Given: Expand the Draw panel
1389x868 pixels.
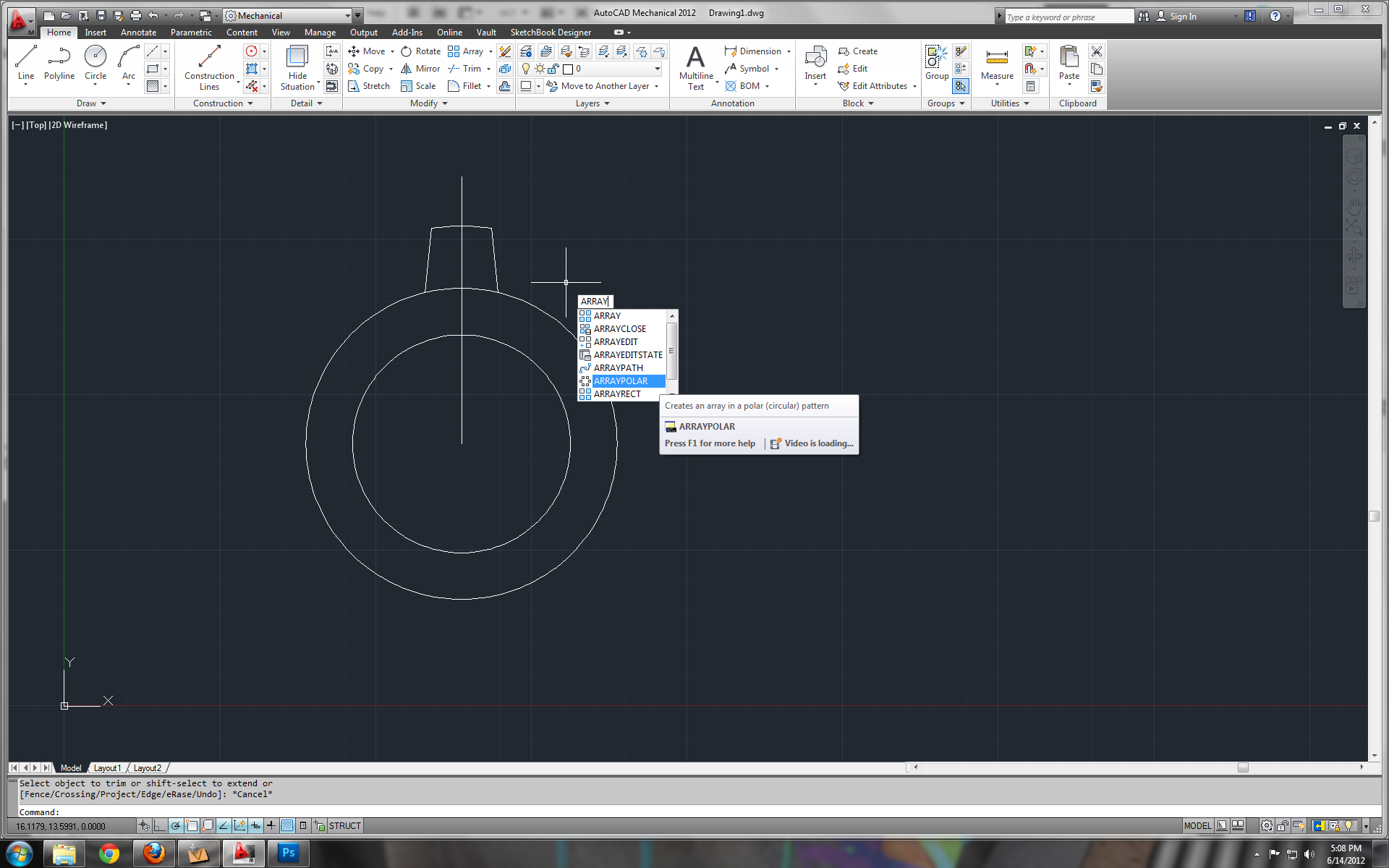Looking at the screenshot, I should [91, 103].
